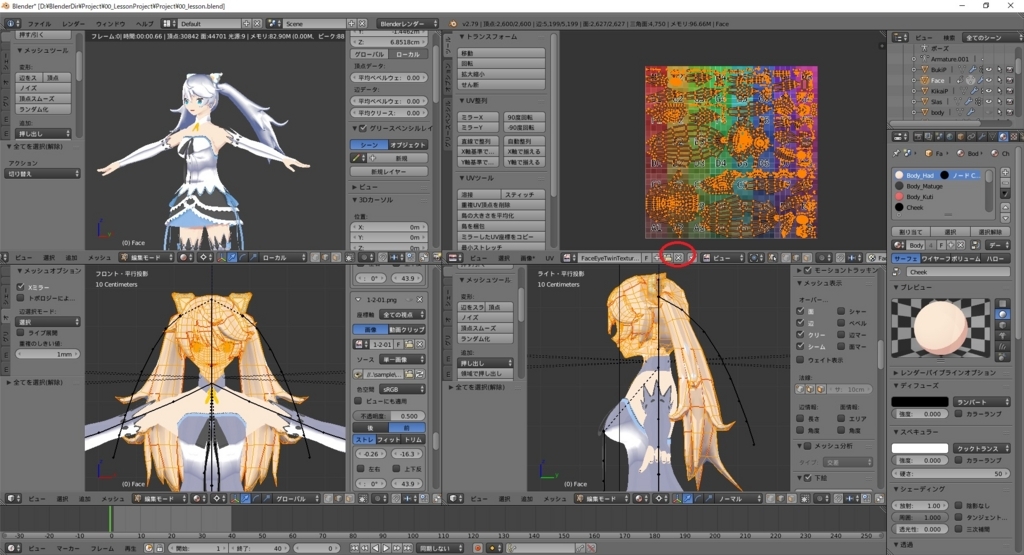
Task: Open the 画像* menu in UV editor header
Action: (528, 259)
